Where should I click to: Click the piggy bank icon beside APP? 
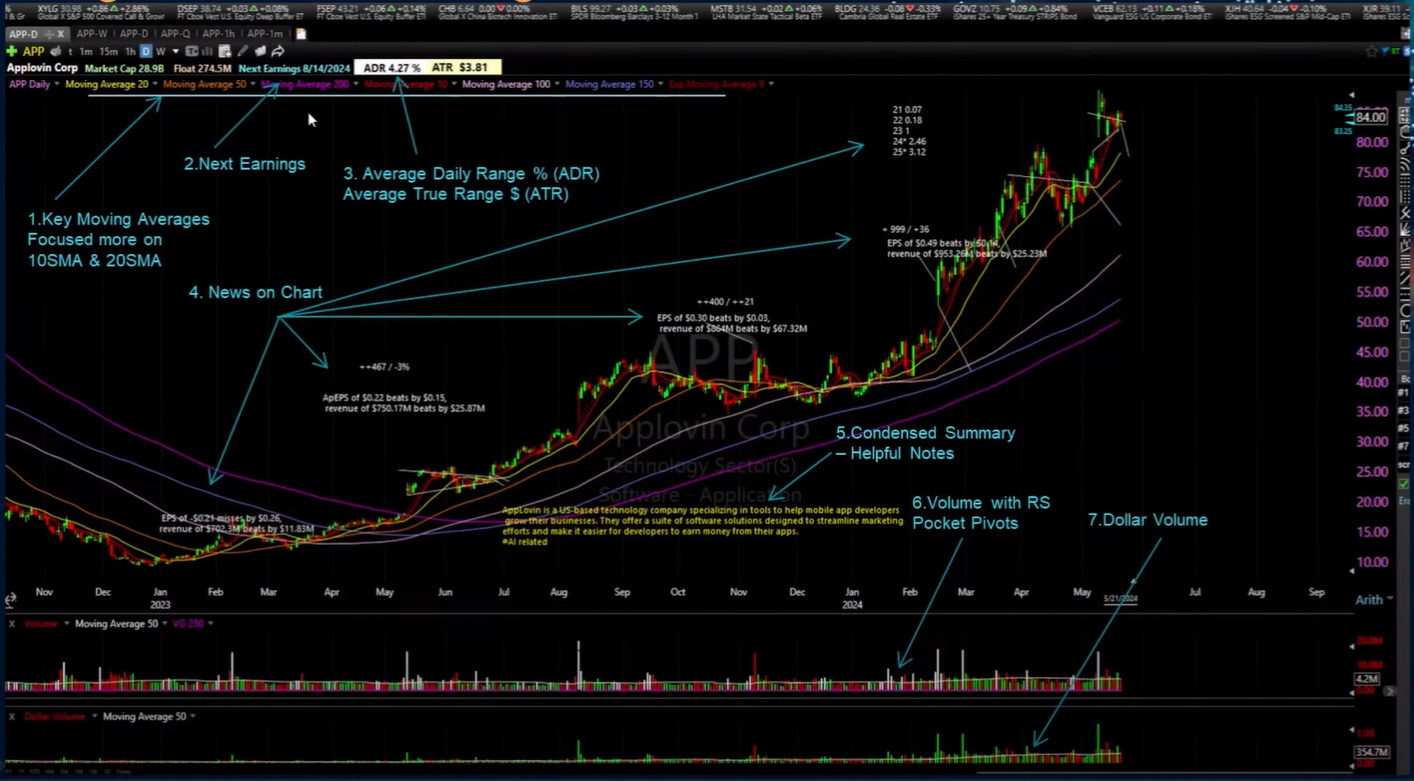[56, 51]
